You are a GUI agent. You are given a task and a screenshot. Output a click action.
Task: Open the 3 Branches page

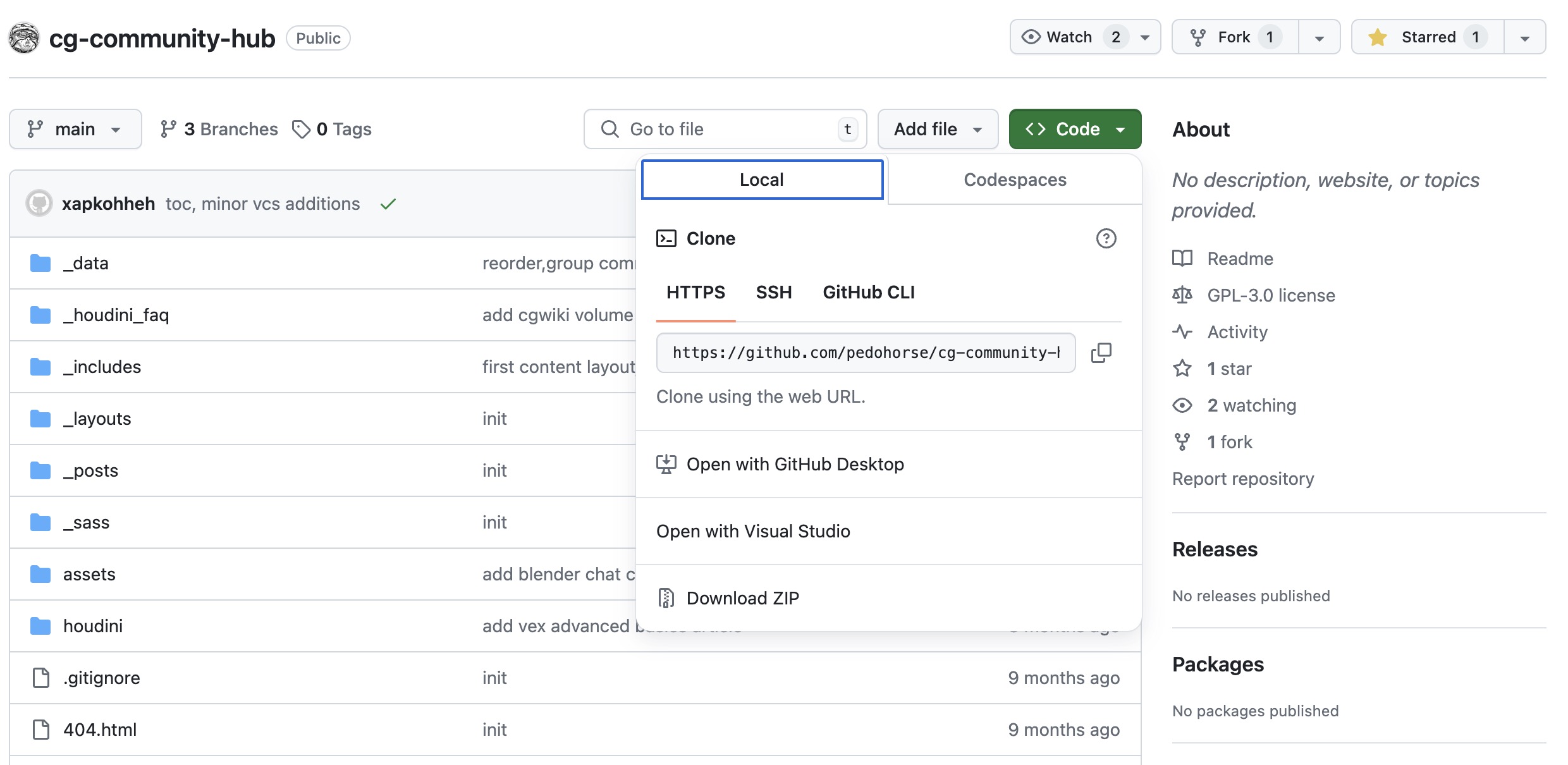tap(218, 129)
